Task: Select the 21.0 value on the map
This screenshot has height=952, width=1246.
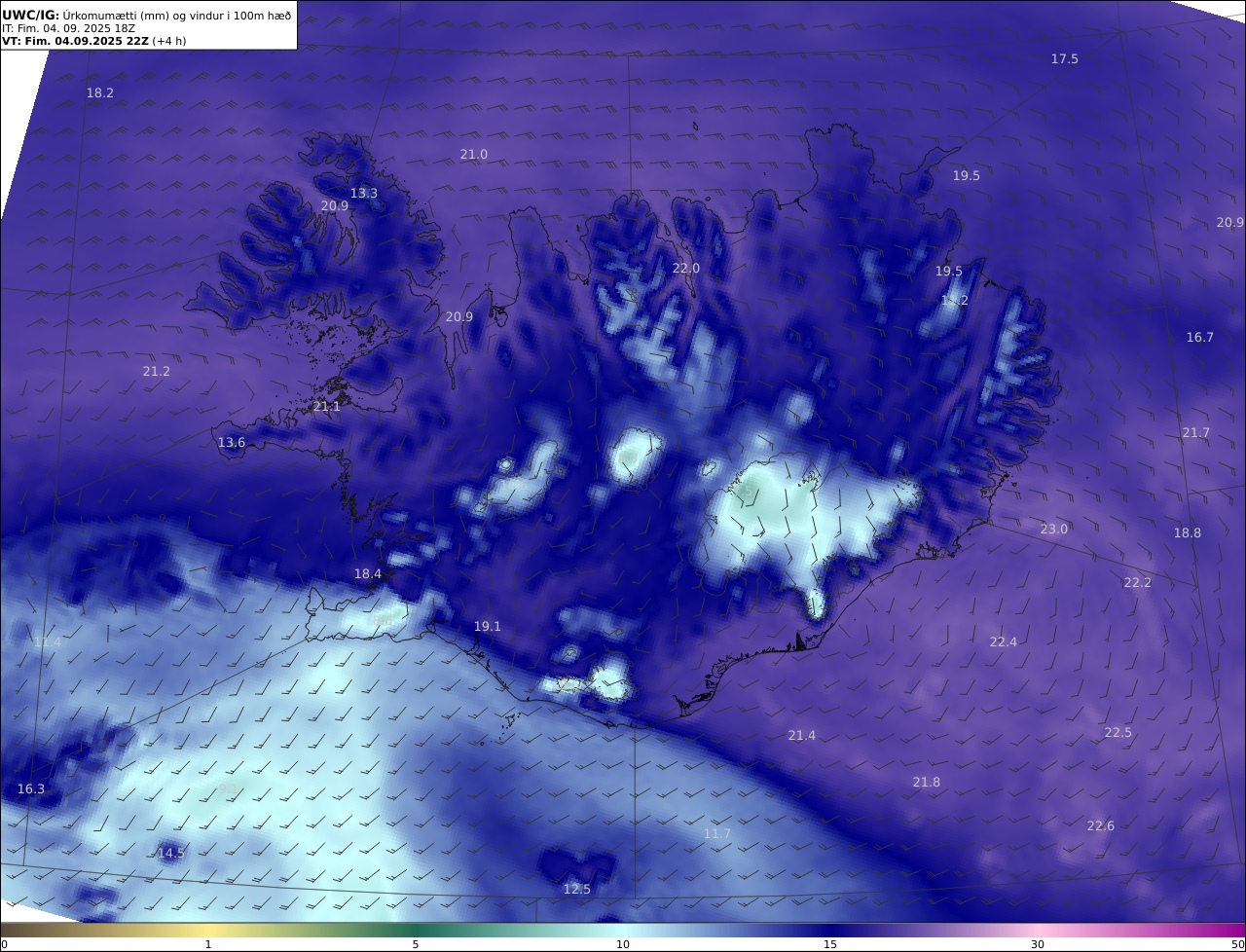Action: click(474, 155)
